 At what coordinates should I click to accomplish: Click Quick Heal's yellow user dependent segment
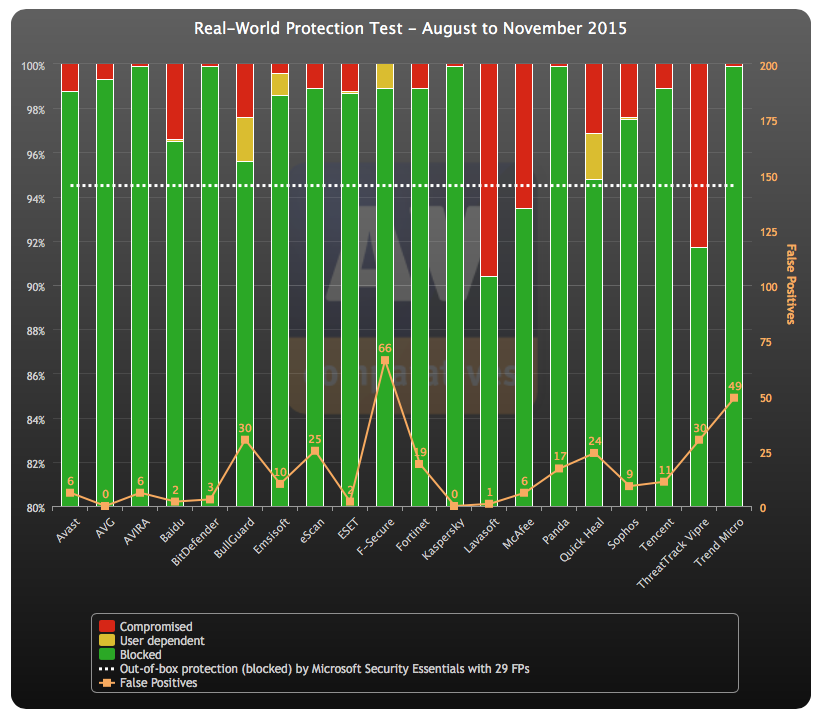point(594,157)
